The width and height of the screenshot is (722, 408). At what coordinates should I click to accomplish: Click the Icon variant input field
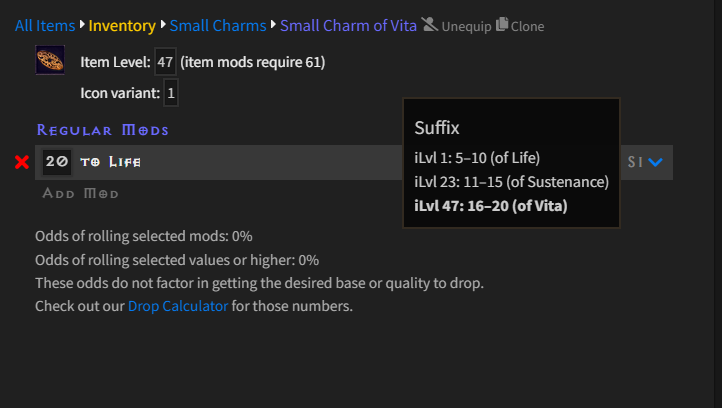[x=171, y=94]
